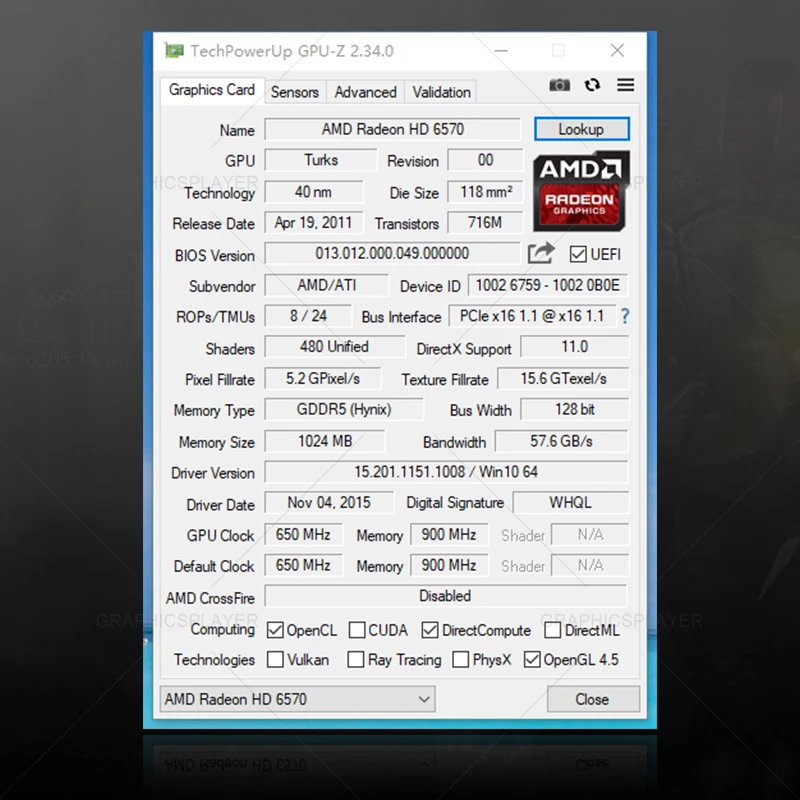Click the GPU Clock row Shader N/A field
800x800 pixels.
[590, 534]
